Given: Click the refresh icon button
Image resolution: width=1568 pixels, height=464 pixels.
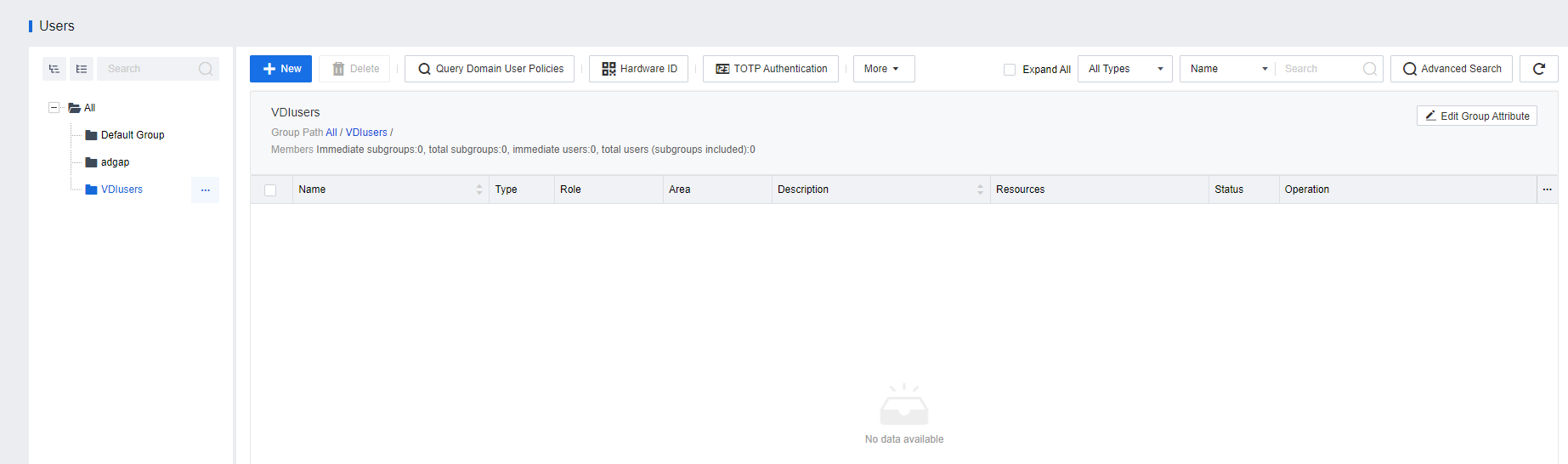Looking at the screenshot, I should coord(1538,69).
